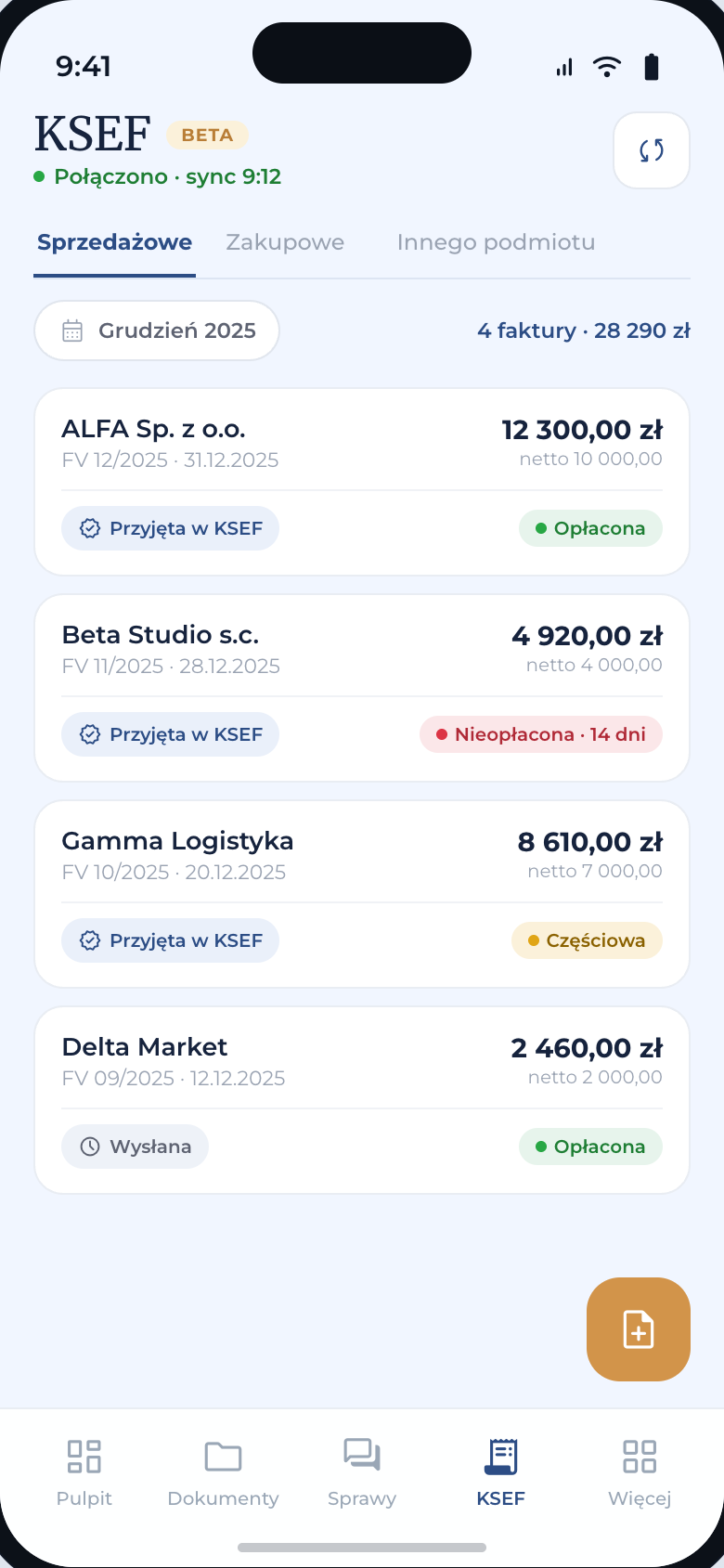Viewport: 724px width, 1568px height.
Task: Open Więcej grid icon in bottom bar
Action: click(x=640, y=1456)
